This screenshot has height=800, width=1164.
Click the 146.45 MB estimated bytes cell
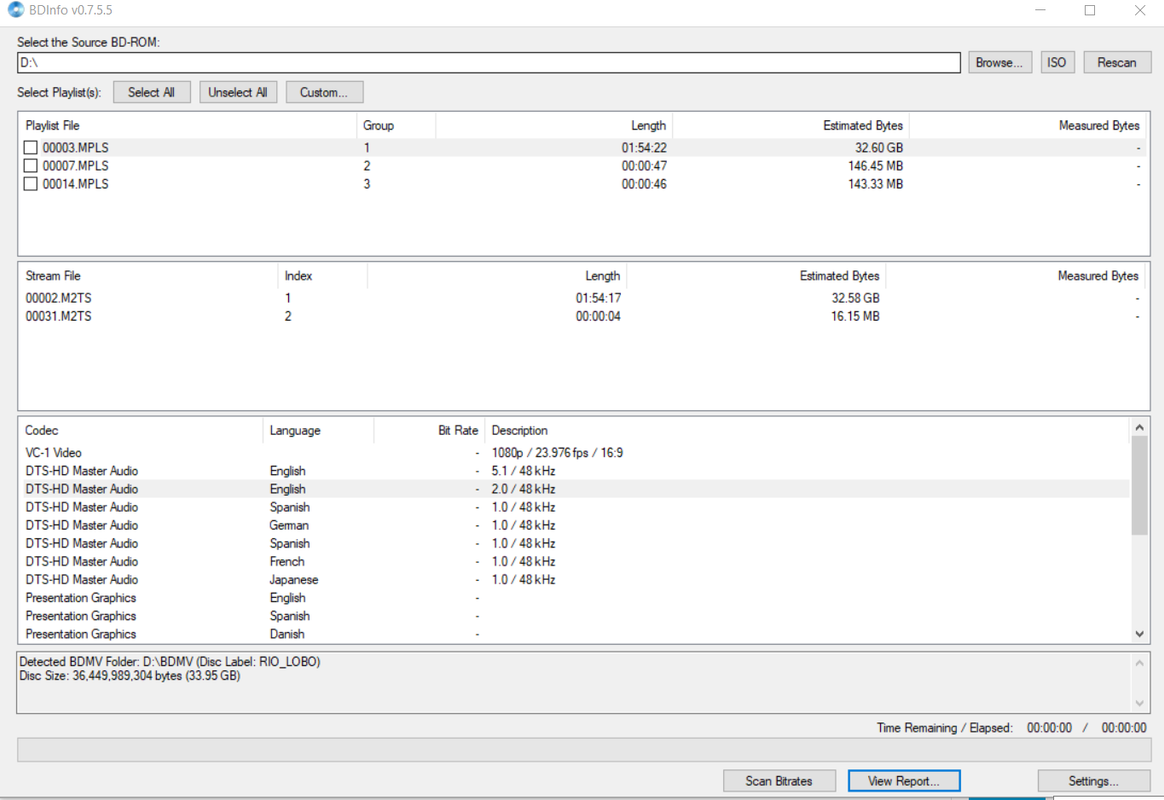(x=875, y=165)
